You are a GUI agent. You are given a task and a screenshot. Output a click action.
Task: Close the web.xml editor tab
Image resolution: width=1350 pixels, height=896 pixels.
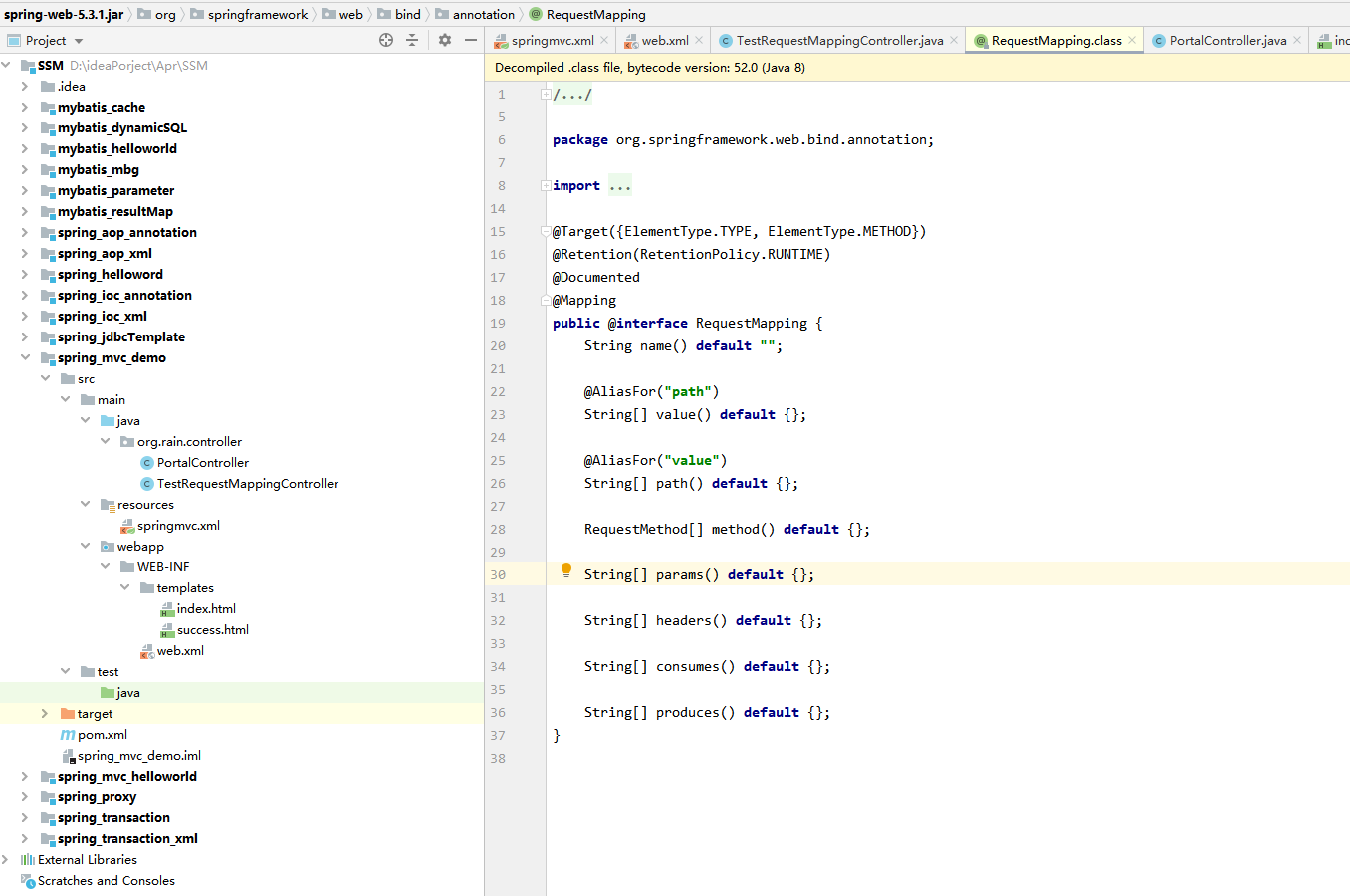click(699, 40)
